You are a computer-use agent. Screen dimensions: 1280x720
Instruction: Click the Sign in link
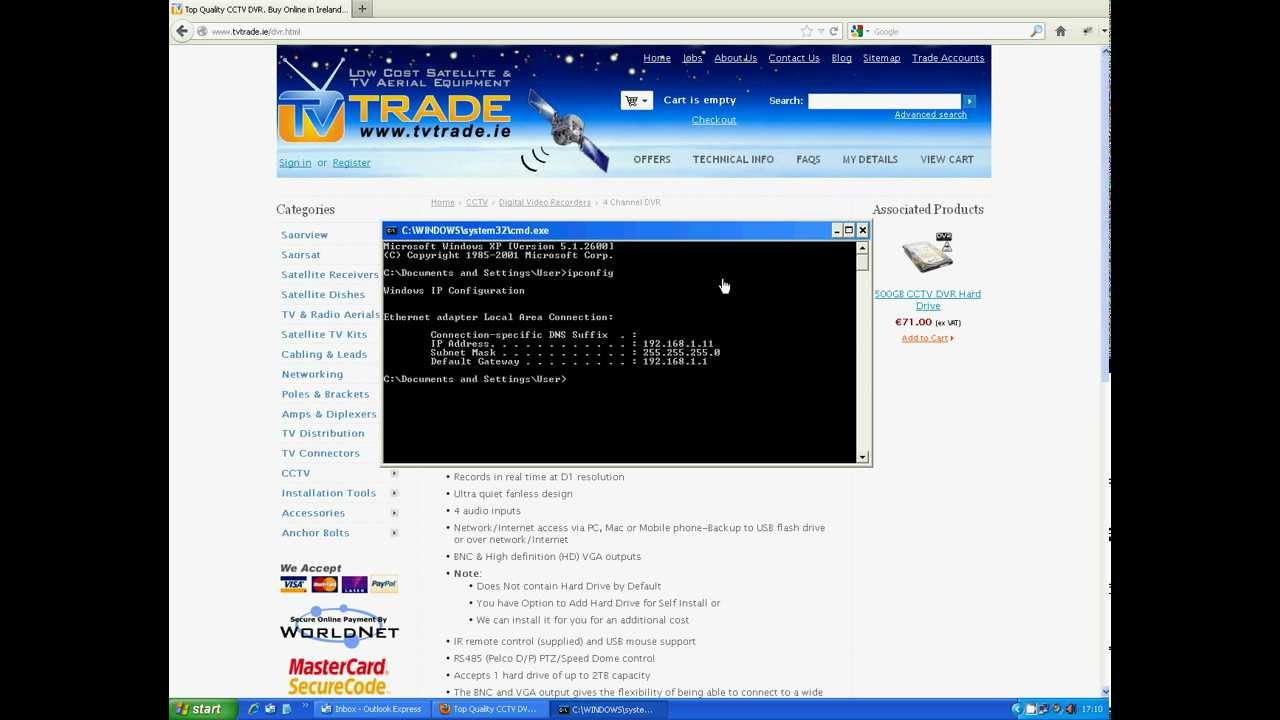pyautogui.click(x=295, y=163)
